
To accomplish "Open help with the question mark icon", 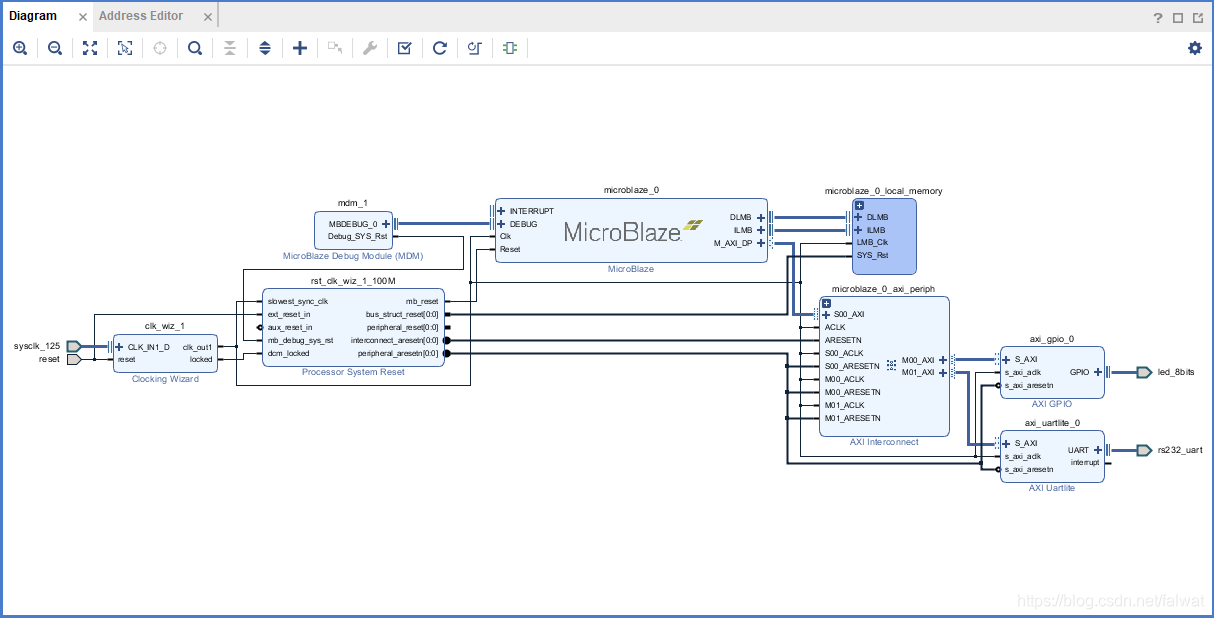I will [x=1158, y=17].
